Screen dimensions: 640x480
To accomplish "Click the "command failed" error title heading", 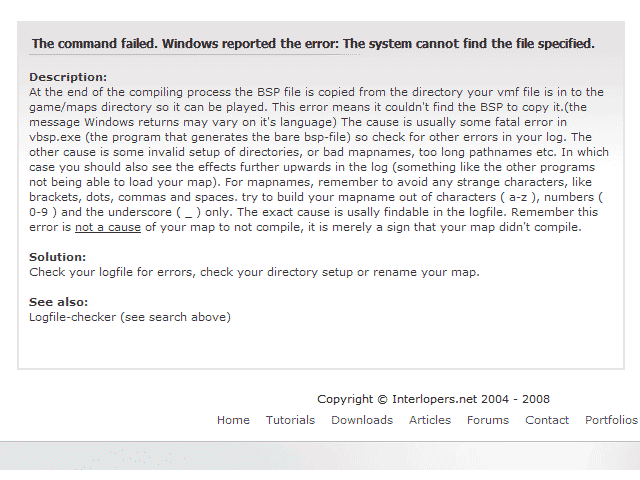I will click(313, 43).
